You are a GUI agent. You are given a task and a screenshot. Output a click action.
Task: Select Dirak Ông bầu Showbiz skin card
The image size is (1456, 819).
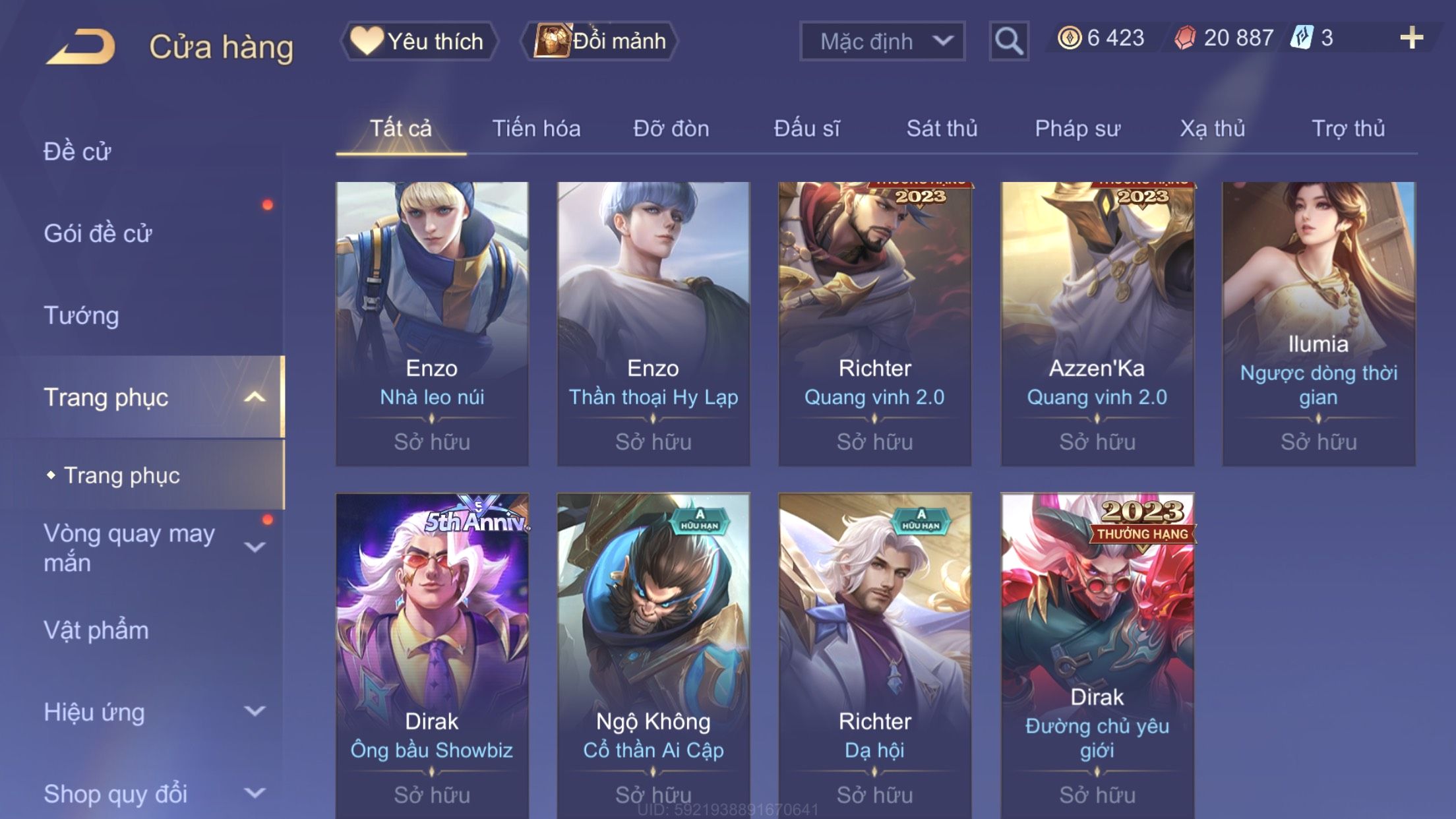click(432, 656)
